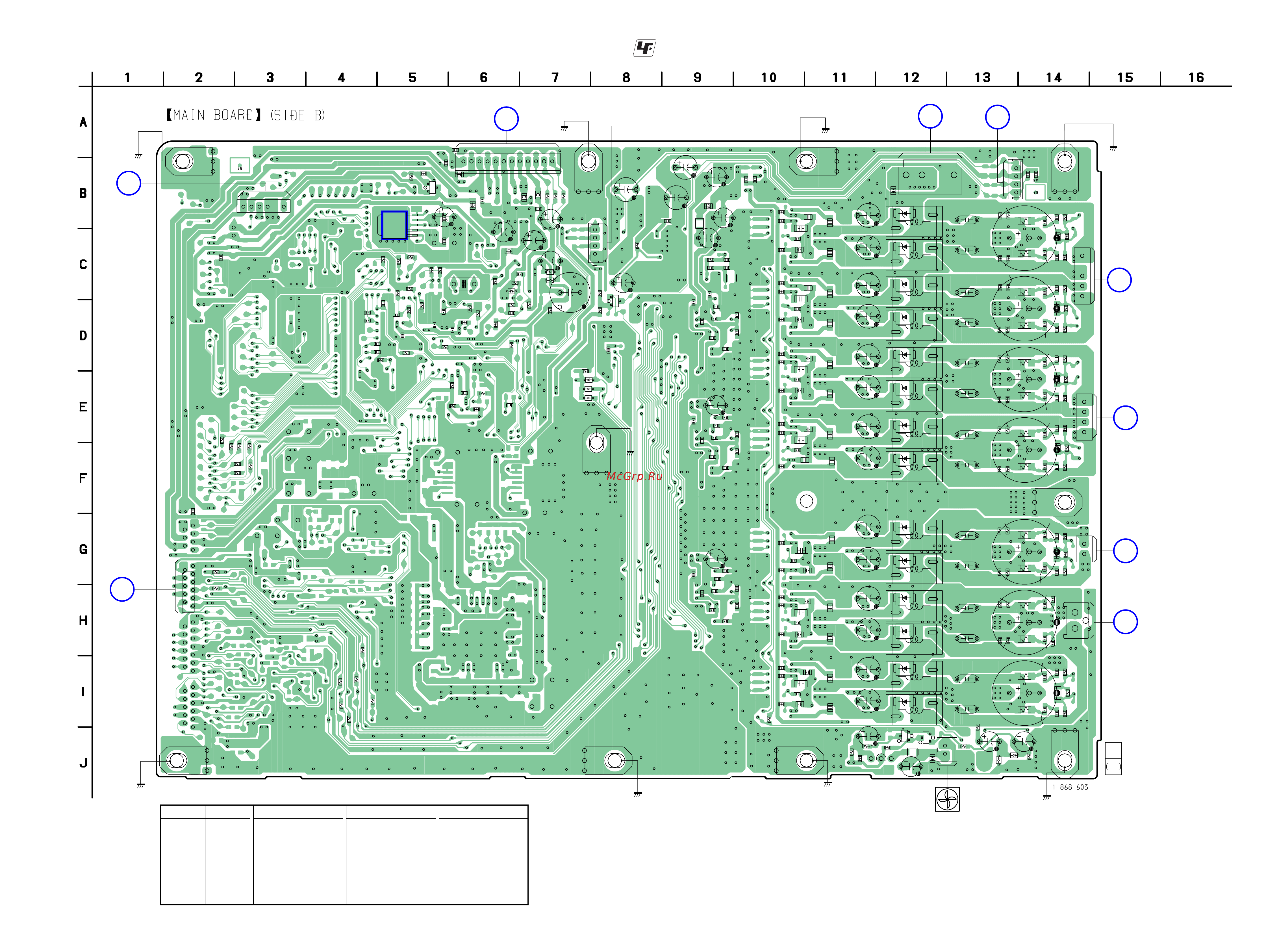Click row label "J"
Screen dimensions: 1266x952
click(83, 763)
